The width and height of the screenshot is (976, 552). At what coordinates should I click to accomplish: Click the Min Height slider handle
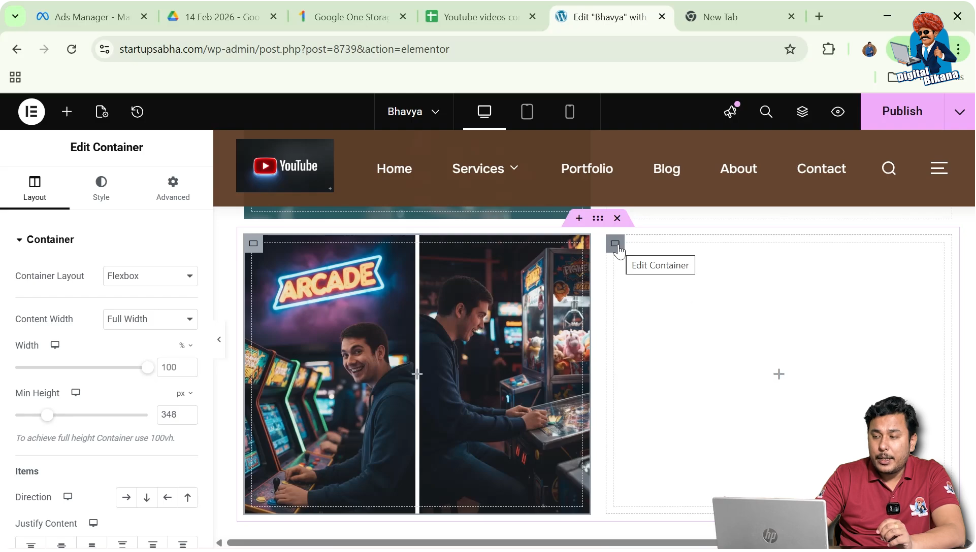click(x=47, y=415)
